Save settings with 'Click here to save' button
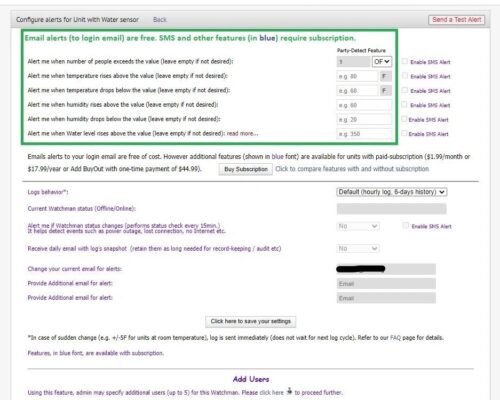This screenshot has width=500, height=400. [251, 321]
